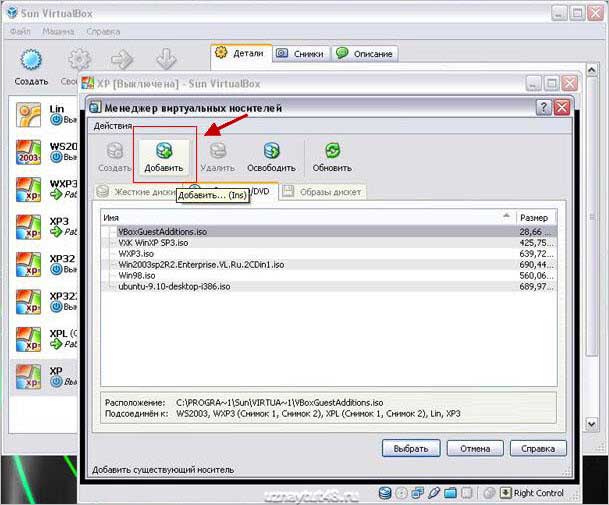Switch to the Жесткие диски tab

[x=137, y=192]
